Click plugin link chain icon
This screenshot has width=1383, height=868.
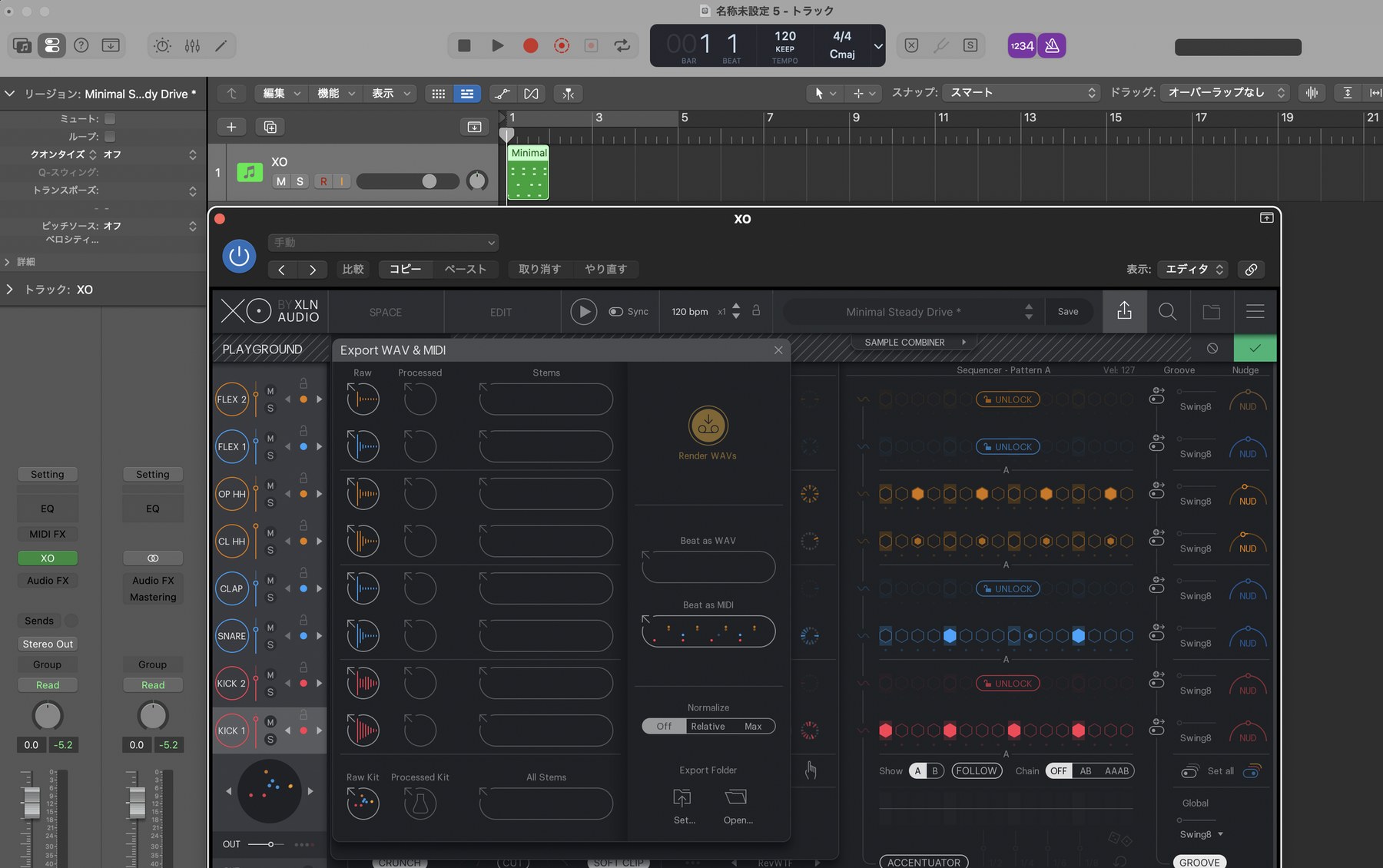click(x=1251, y=270)
